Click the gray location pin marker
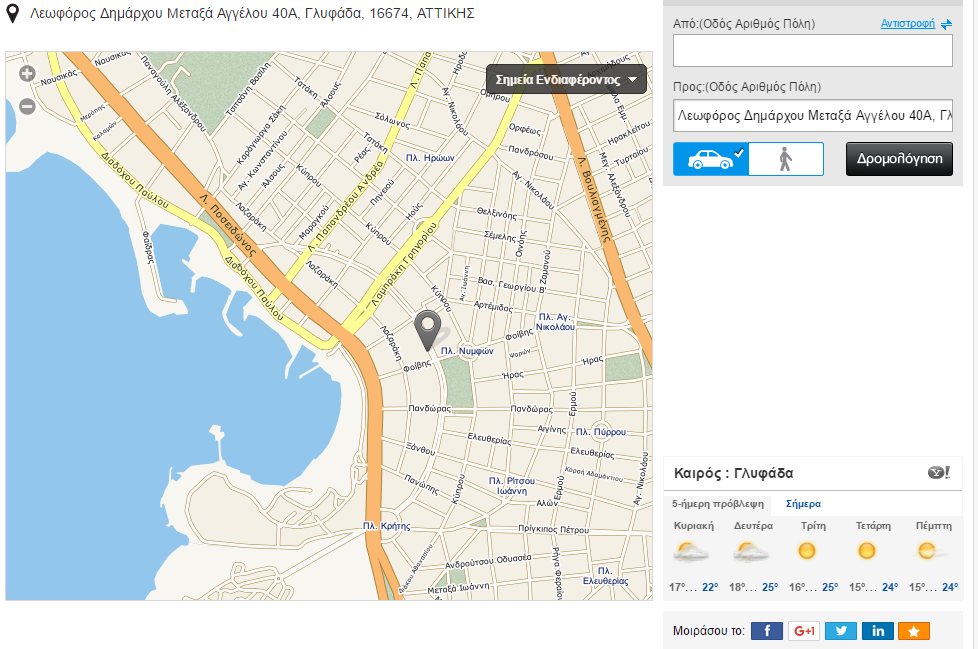Image resolution: width=978 pixels, height=649 pixels. (x=428, y=329)
